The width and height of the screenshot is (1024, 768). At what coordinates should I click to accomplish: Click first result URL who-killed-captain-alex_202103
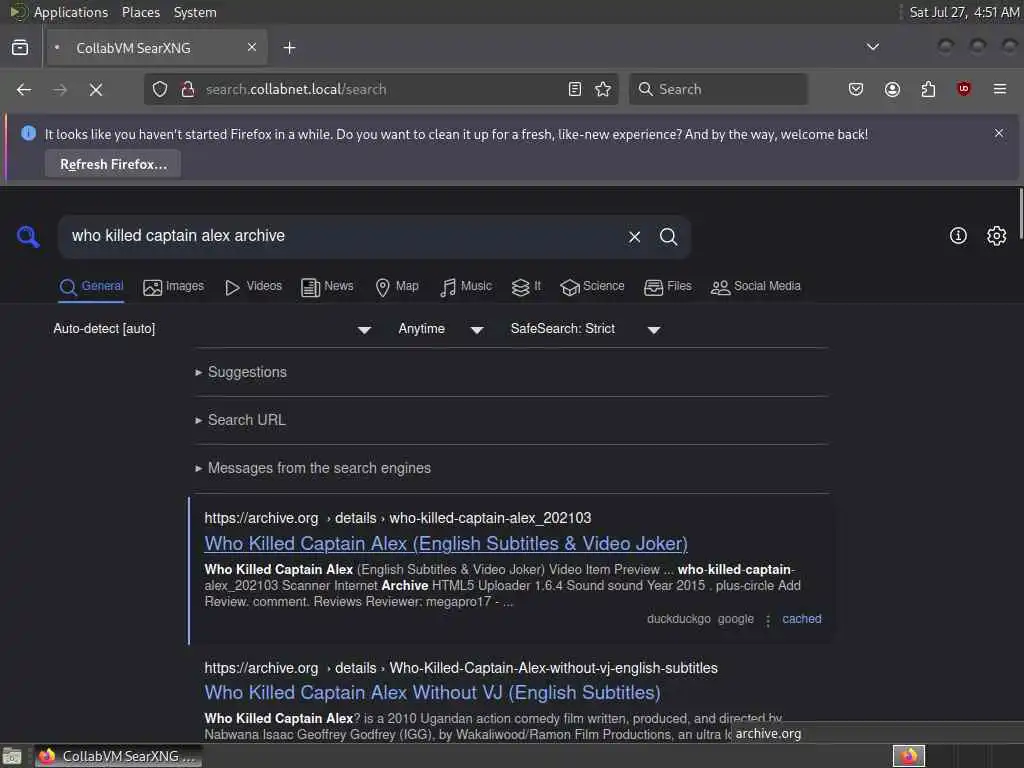398,518
